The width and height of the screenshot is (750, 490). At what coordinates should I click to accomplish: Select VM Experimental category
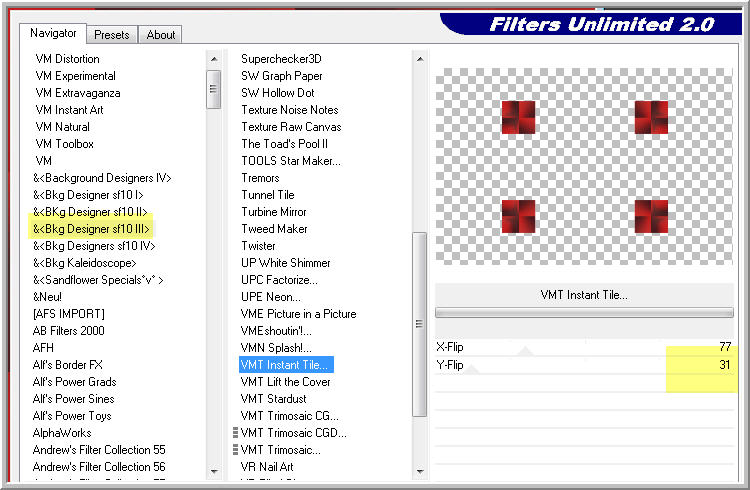coord(75,76)
